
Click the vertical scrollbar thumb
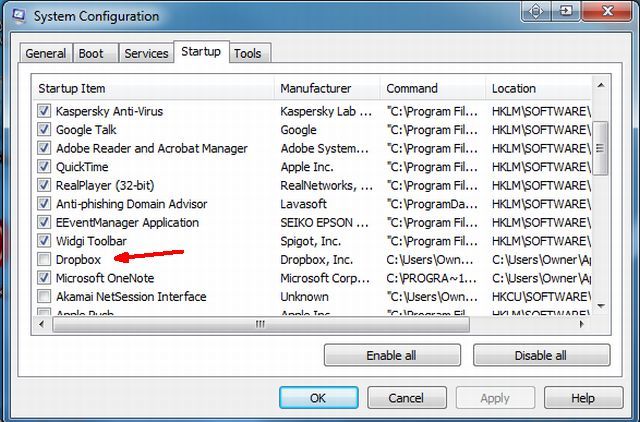tap(600, 148)
